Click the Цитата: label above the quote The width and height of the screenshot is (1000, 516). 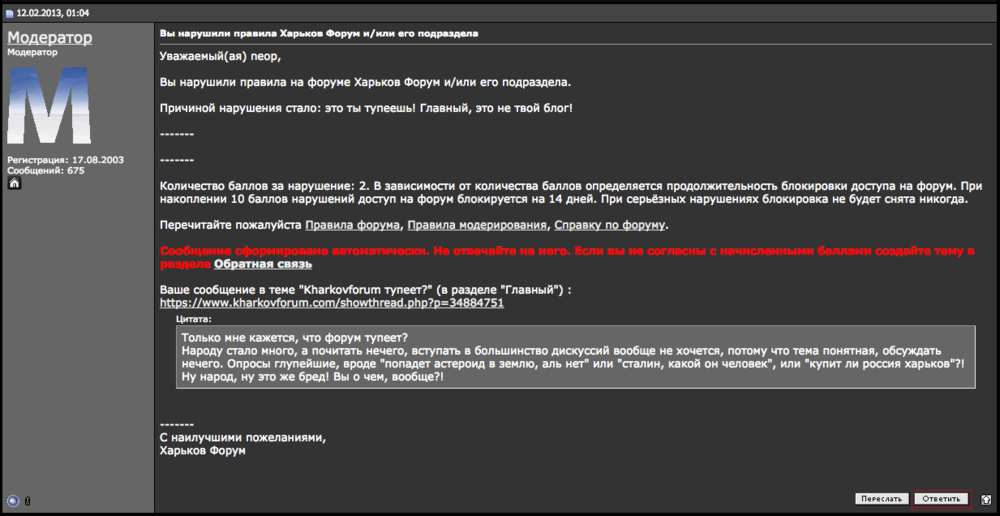194,318
